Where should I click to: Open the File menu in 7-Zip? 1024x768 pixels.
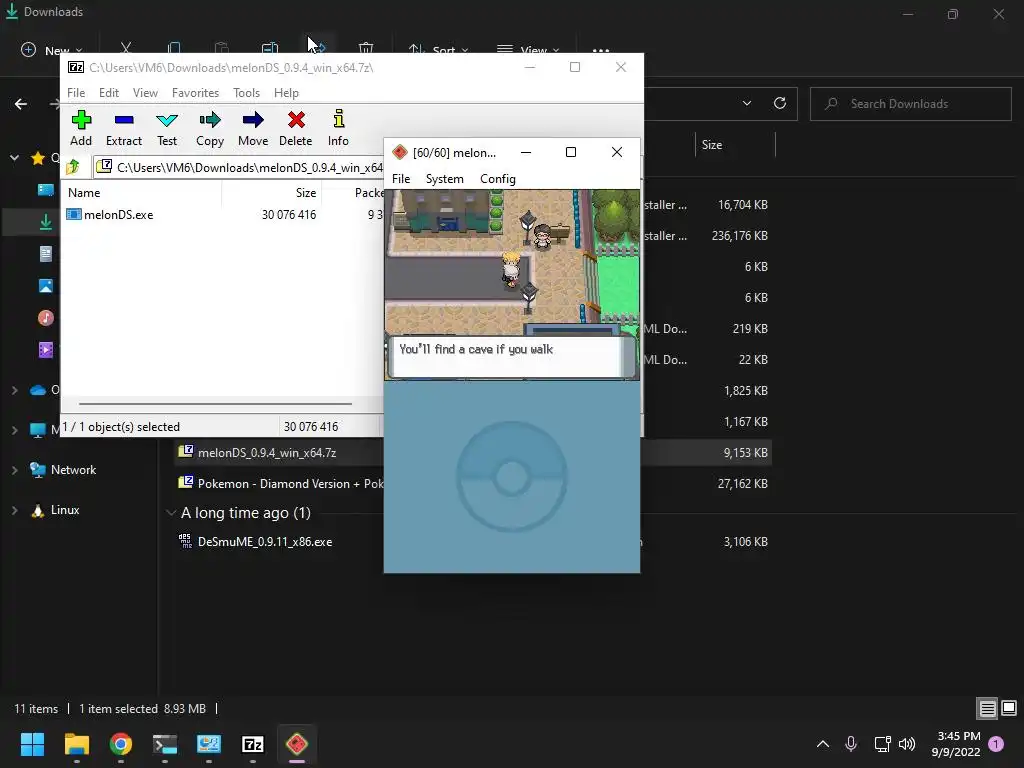coord(76,93)
